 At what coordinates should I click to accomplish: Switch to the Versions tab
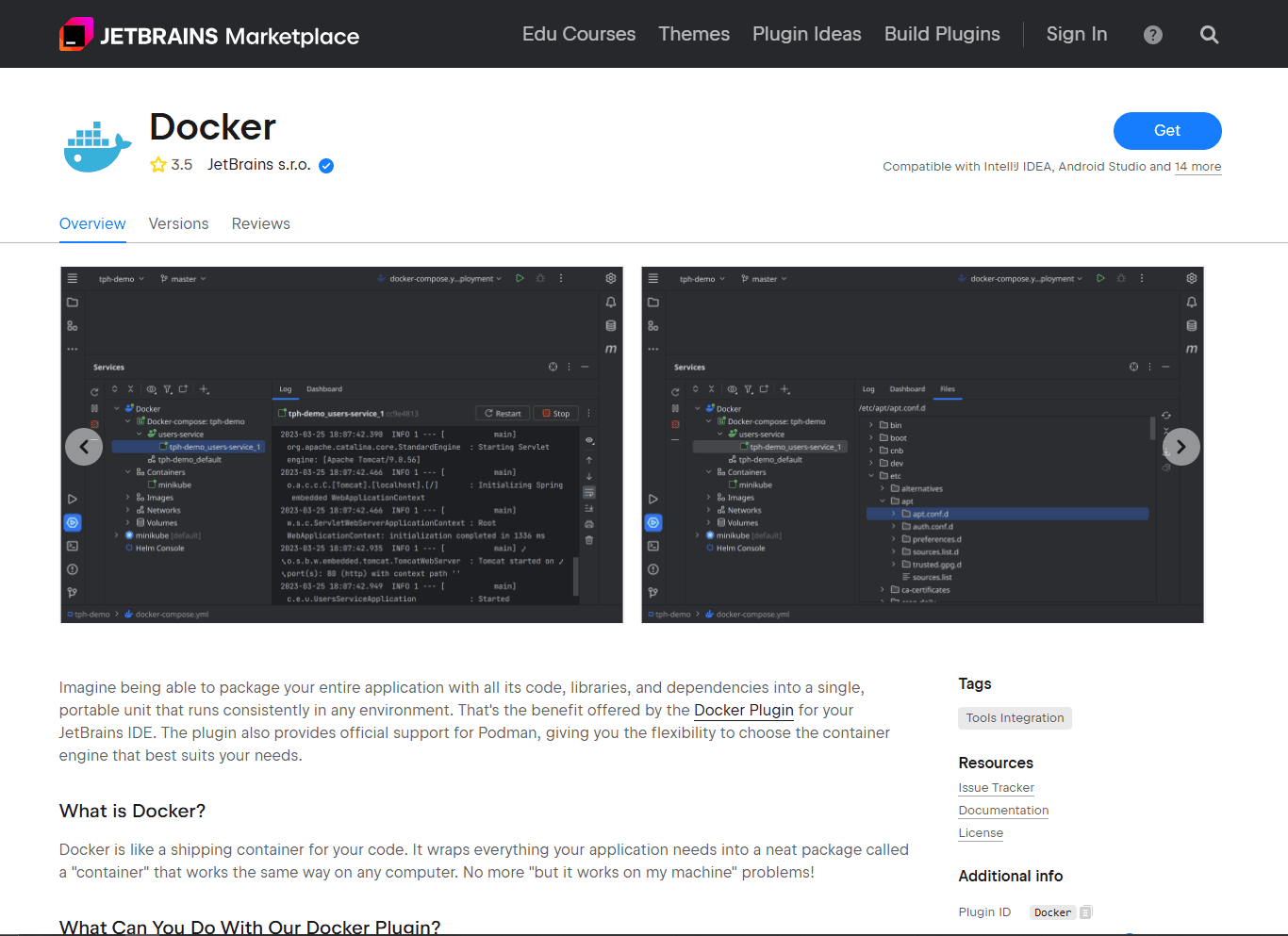point(178,224)
